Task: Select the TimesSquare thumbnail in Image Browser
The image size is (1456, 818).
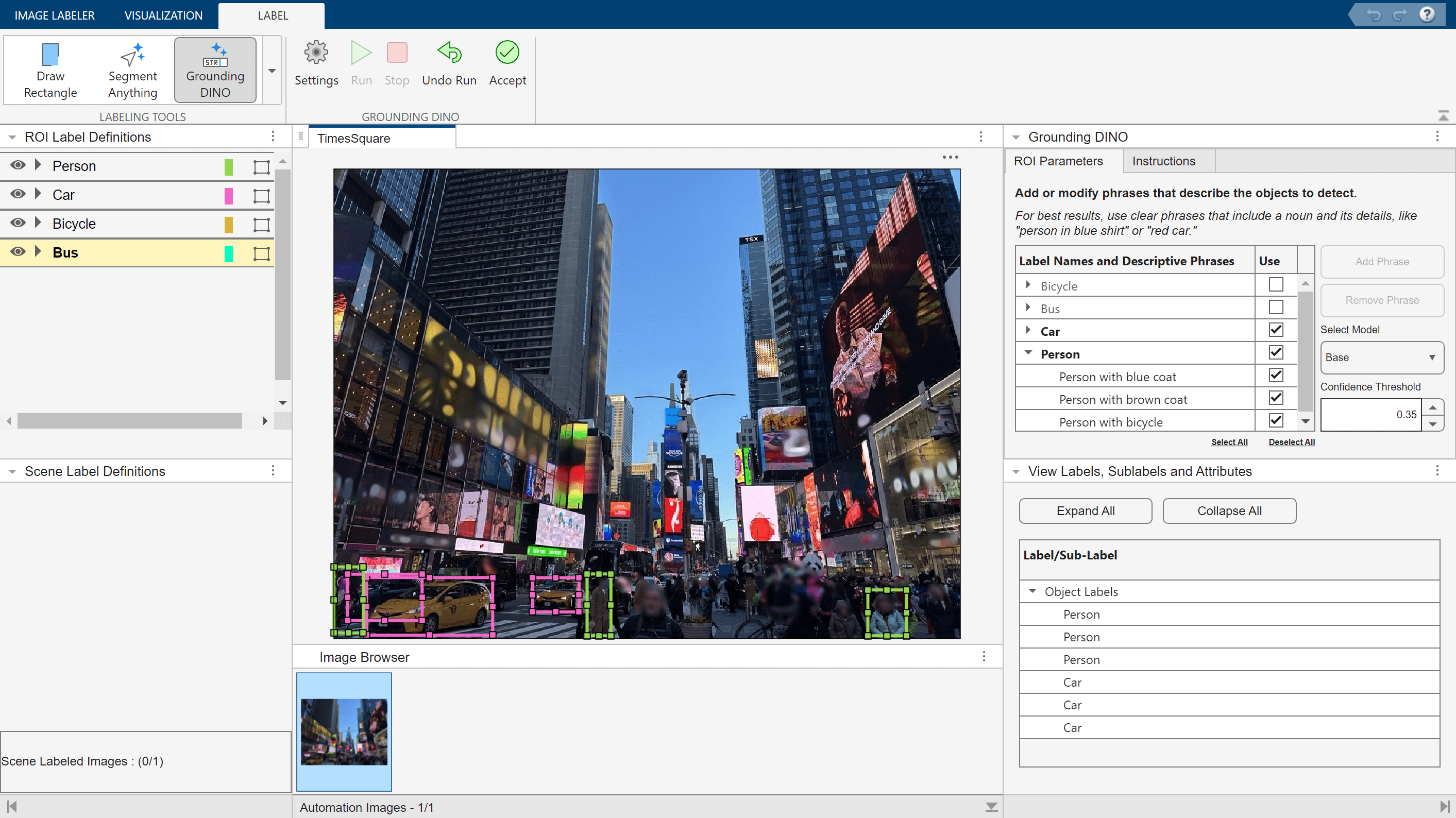Action: coord(344,731)
